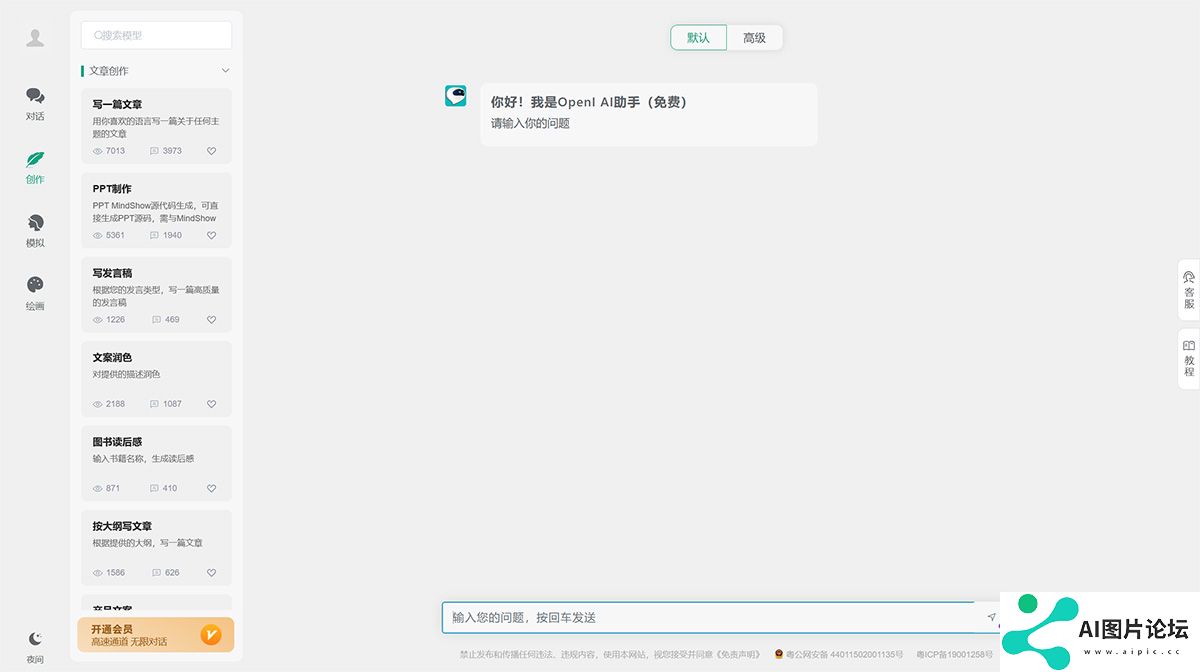This screenshot has width=1200, height=672.
Task: Click eye icon on PPT制作 card
Action: click(x=98, y=236)
